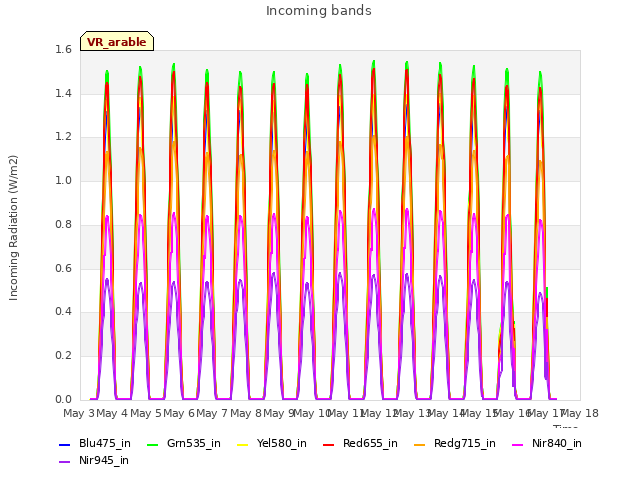The image size is (640, 480).
Task: Click the Grn535_in legend label
Action: (x=194, y=444)
